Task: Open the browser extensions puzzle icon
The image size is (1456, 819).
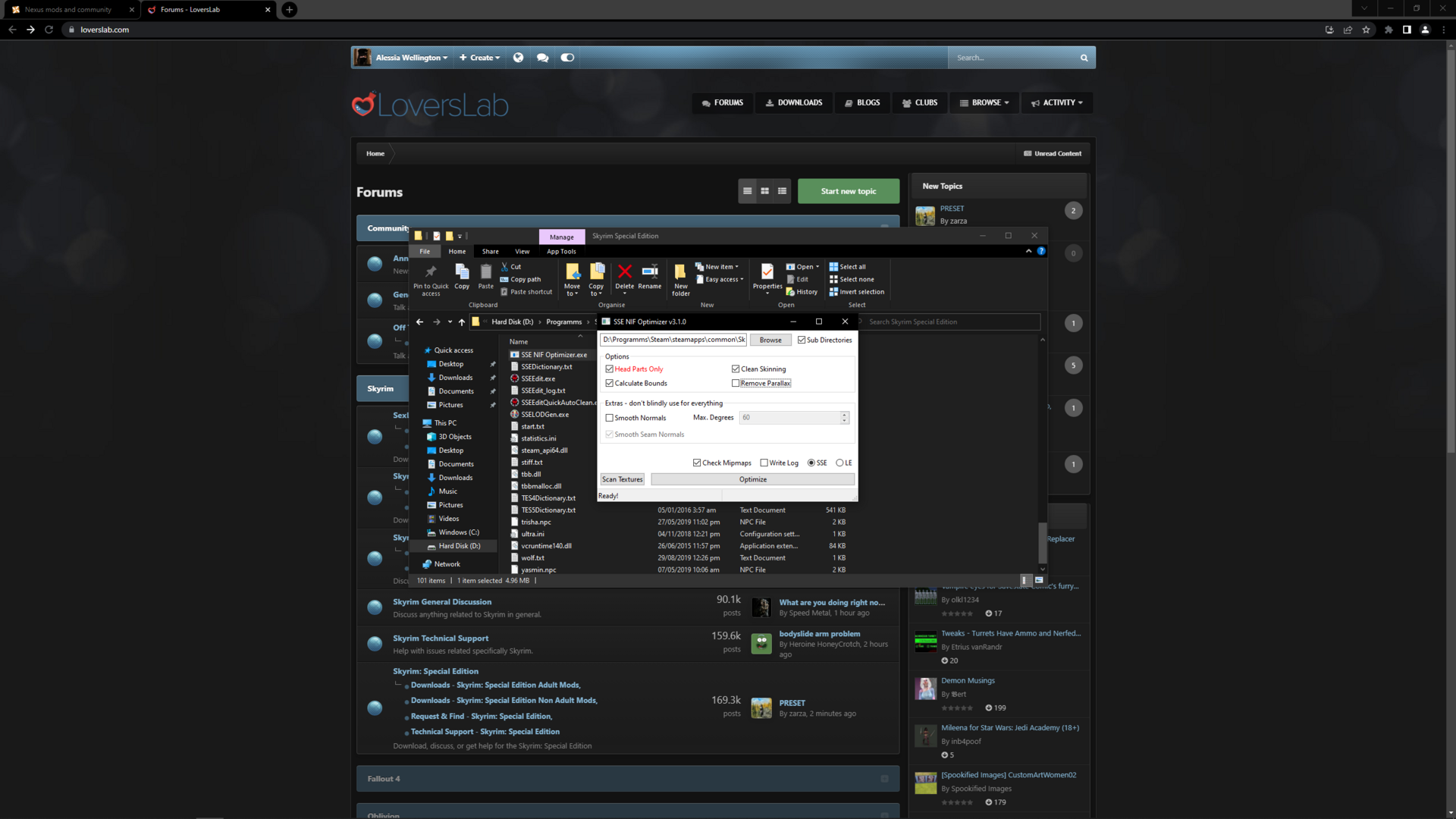Action: [1388, 30]
